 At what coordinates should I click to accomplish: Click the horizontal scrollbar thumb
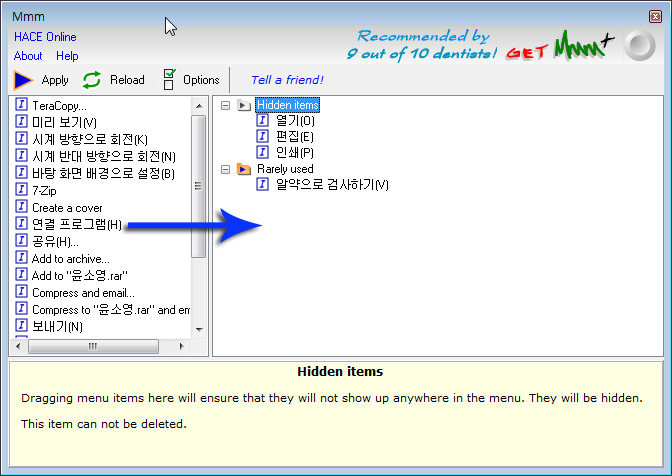click(93, 346)
